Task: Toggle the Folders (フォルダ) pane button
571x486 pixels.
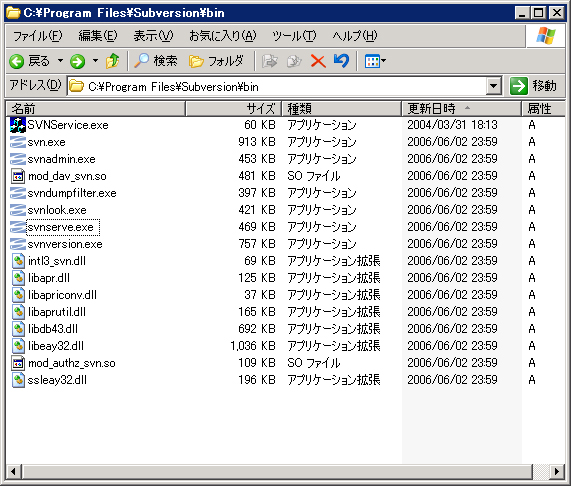Action: pos(216,61)
